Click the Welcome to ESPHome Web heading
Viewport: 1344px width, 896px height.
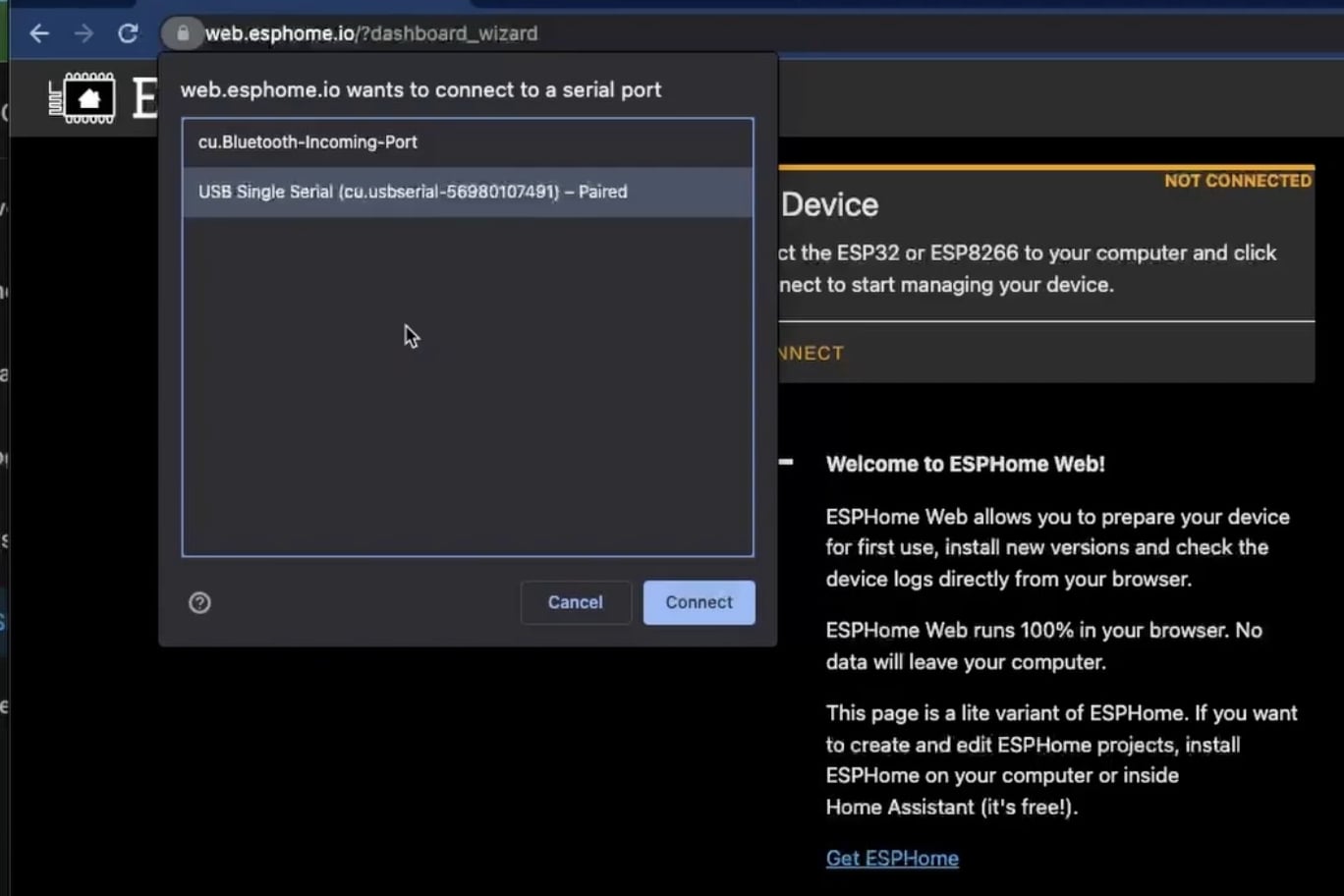click(x=966, y=464)
